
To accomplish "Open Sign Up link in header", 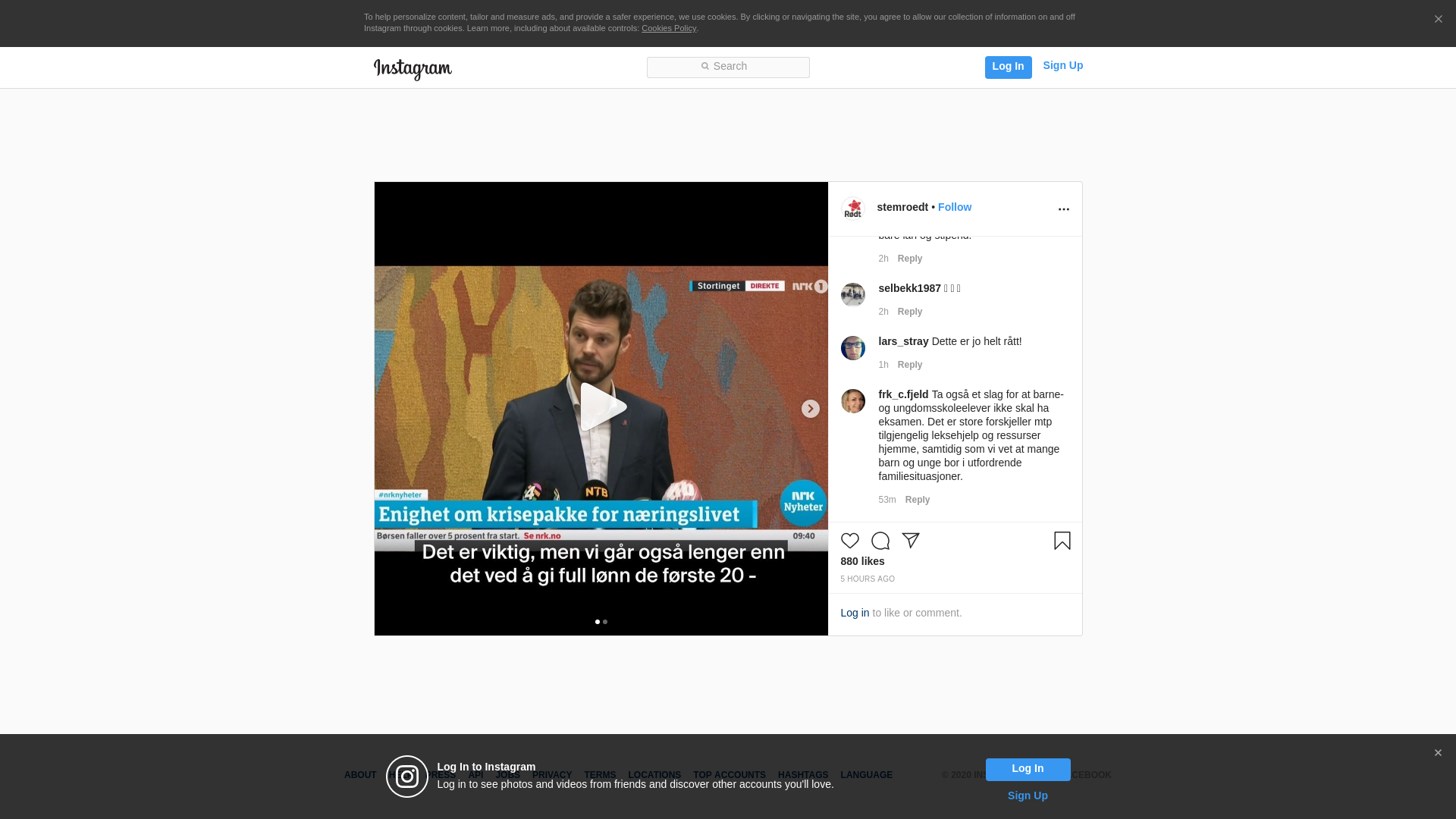I will [x=1062, y=66].
